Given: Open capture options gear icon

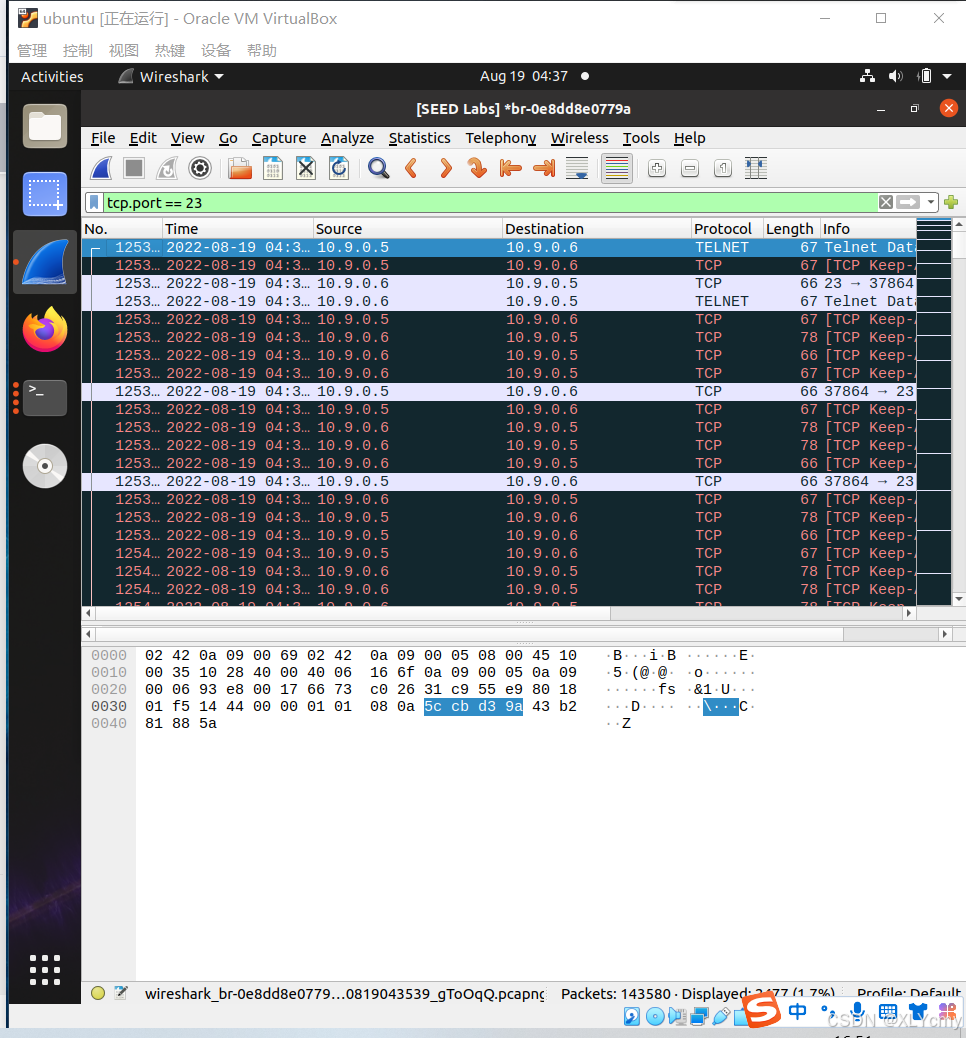Looking at the screenshot, I should pyautogui.click(x=200, y=168).
